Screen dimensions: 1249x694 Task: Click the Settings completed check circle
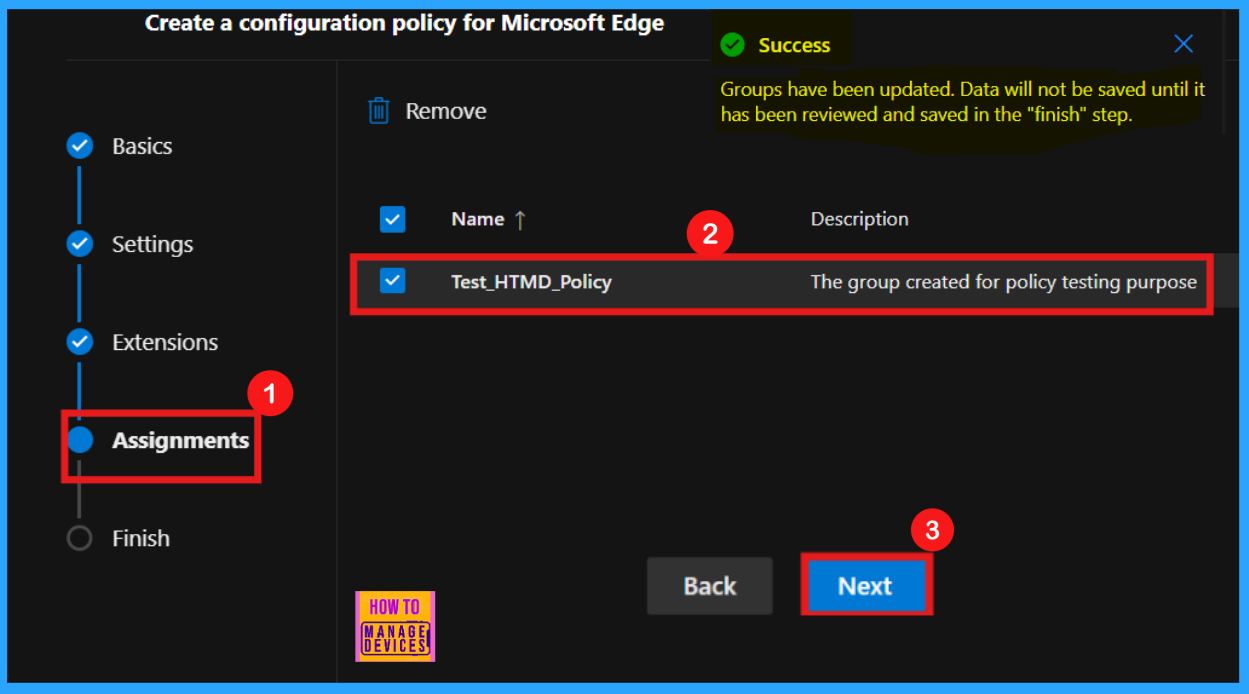(x=79, y=244)
